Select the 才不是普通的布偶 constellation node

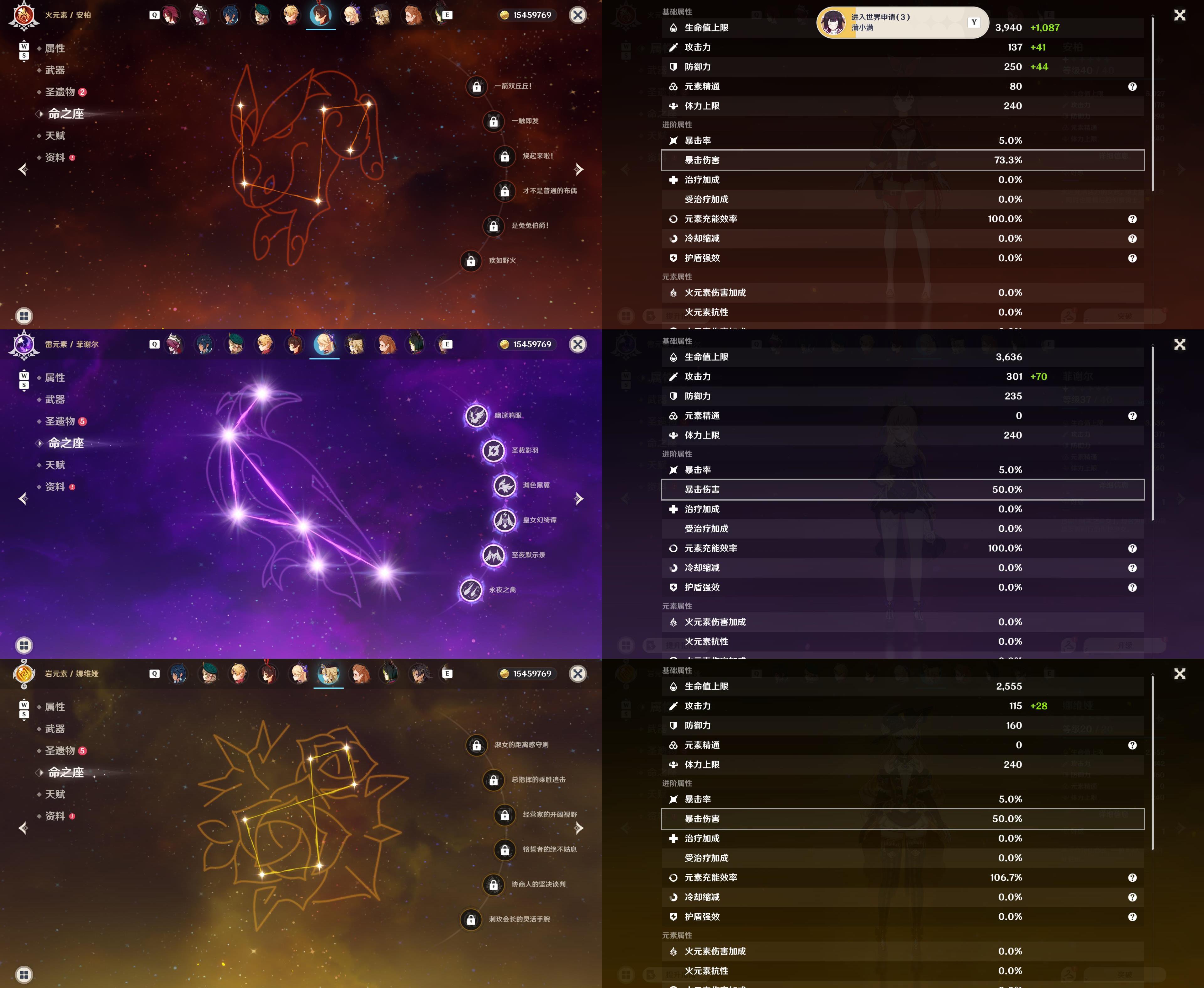tap(505, 191)
